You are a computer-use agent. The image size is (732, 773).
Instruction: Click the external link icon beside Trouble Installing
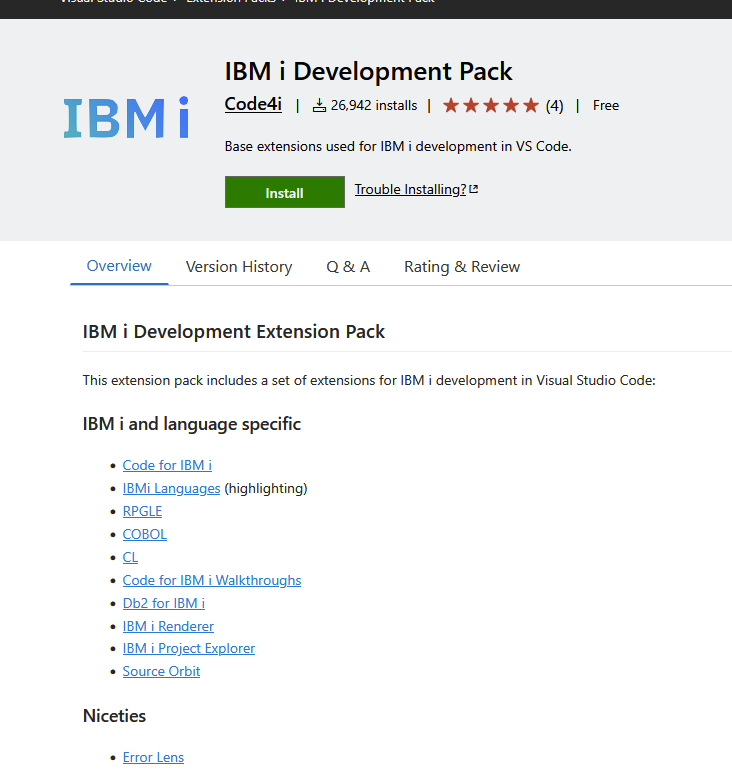click(474, 189)
